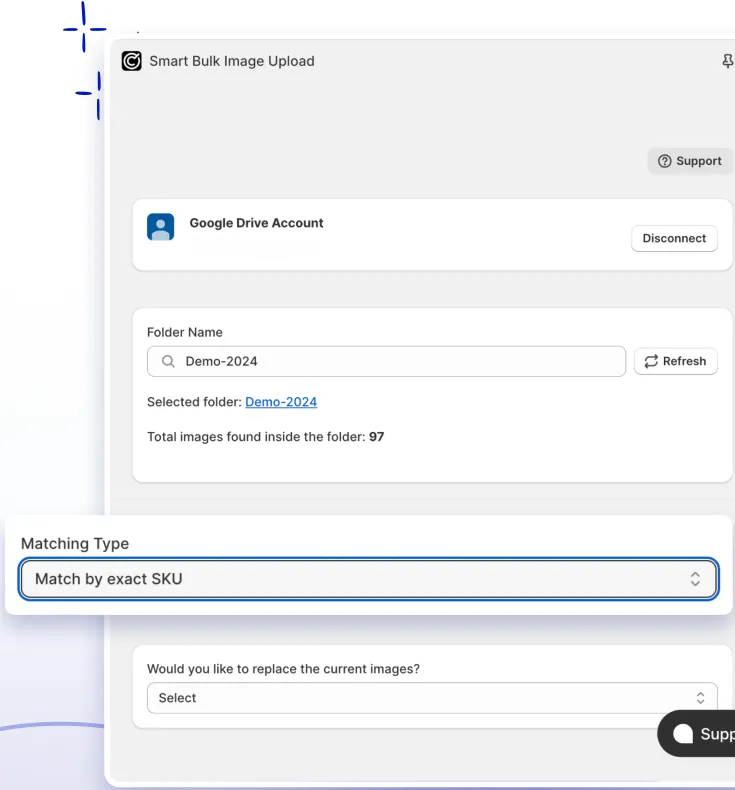
Task: Click 'Would you like to replace the current images?' text
Action: (x=283, y=669)
